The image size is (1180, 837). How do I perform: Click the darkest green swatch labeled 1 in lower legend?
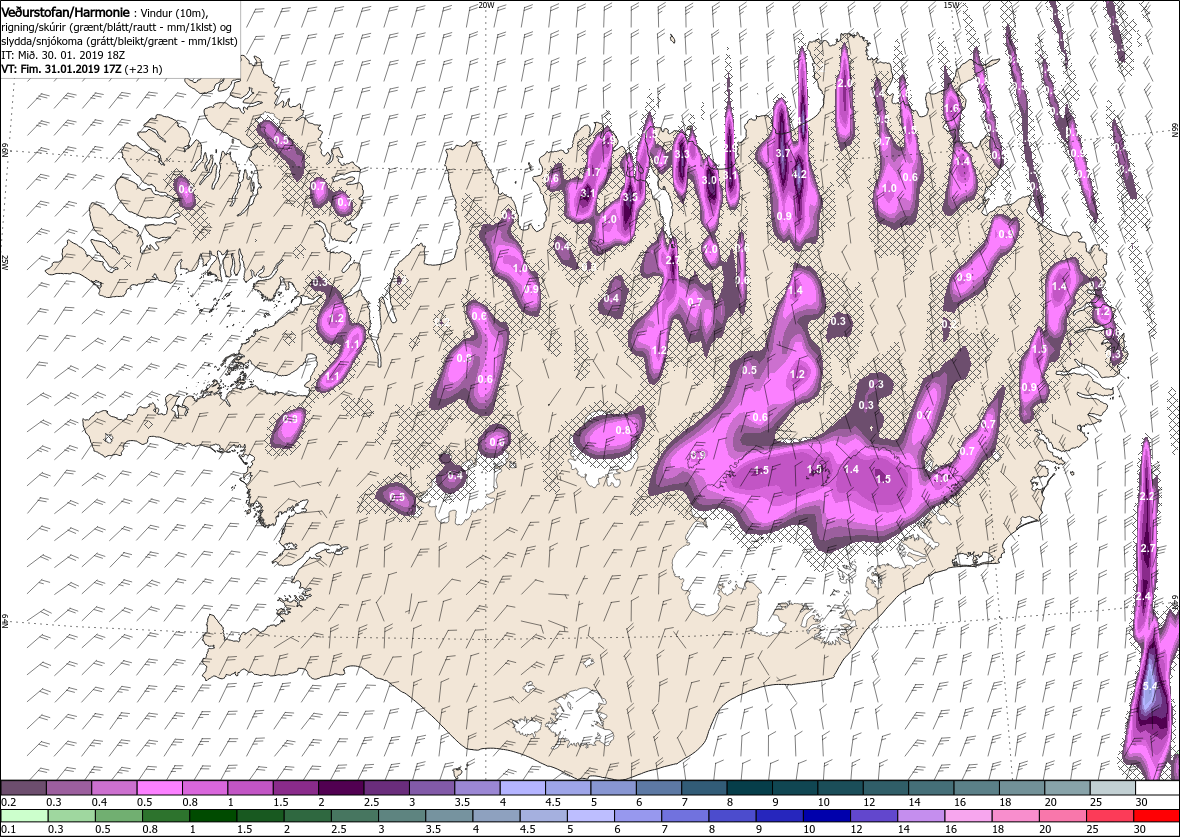point(212,816)
